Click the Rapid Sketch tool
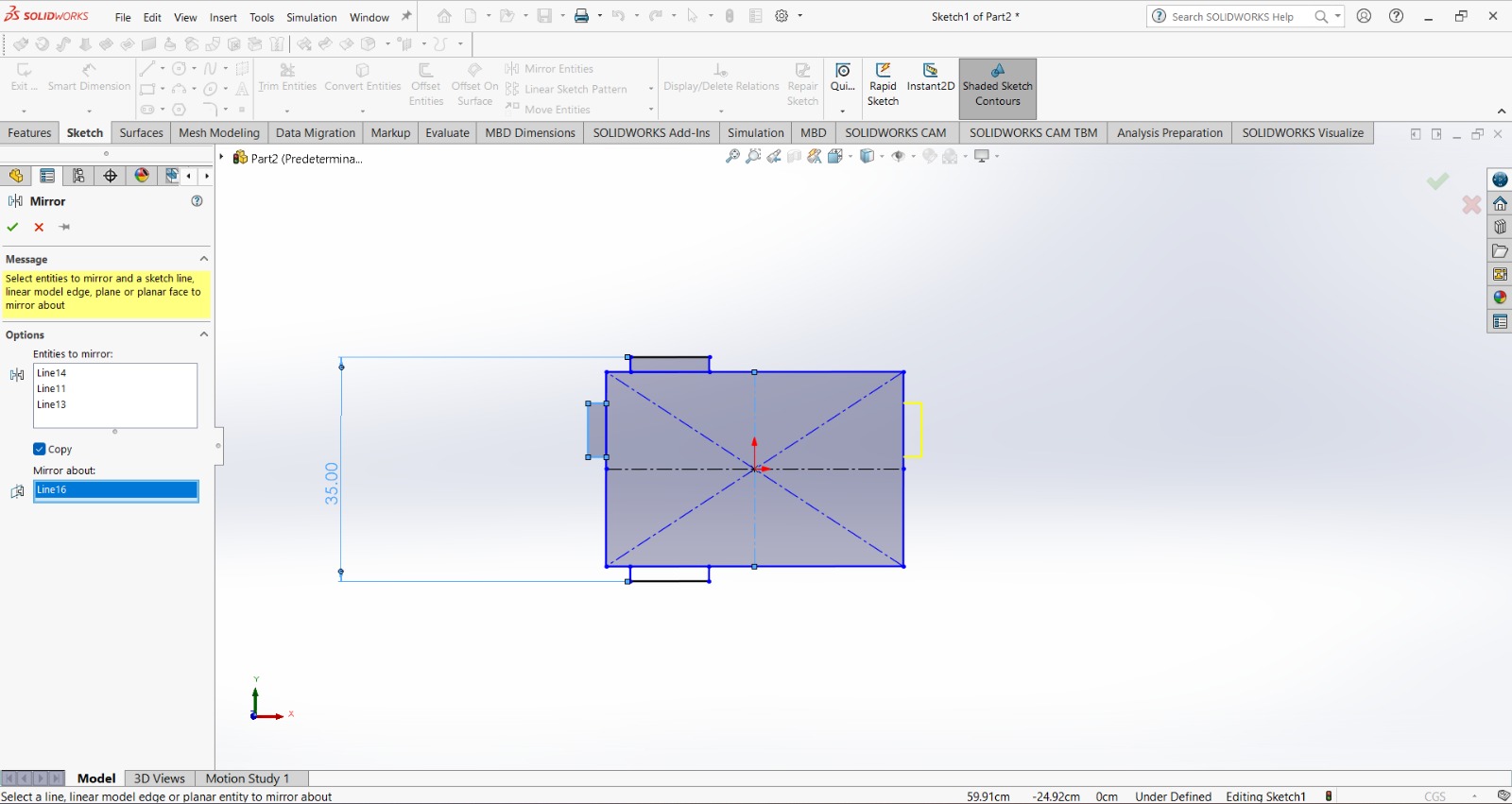Viewport: 1512px width, 804px height. pyautogui.click(x=883, y=85)
